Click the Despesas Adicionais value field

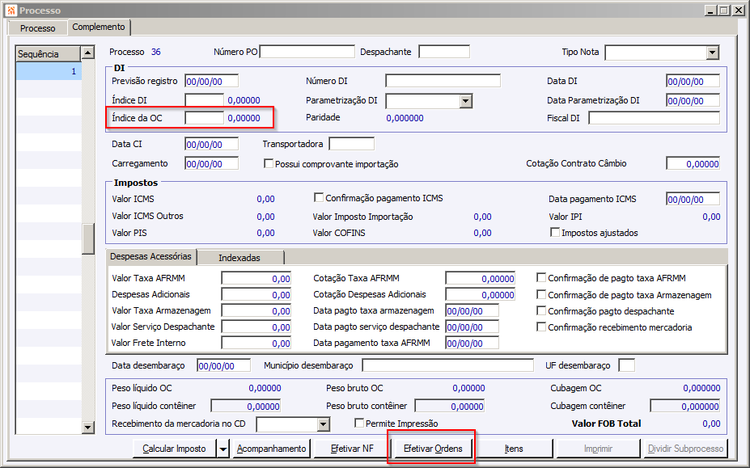[x=256, y=295]
